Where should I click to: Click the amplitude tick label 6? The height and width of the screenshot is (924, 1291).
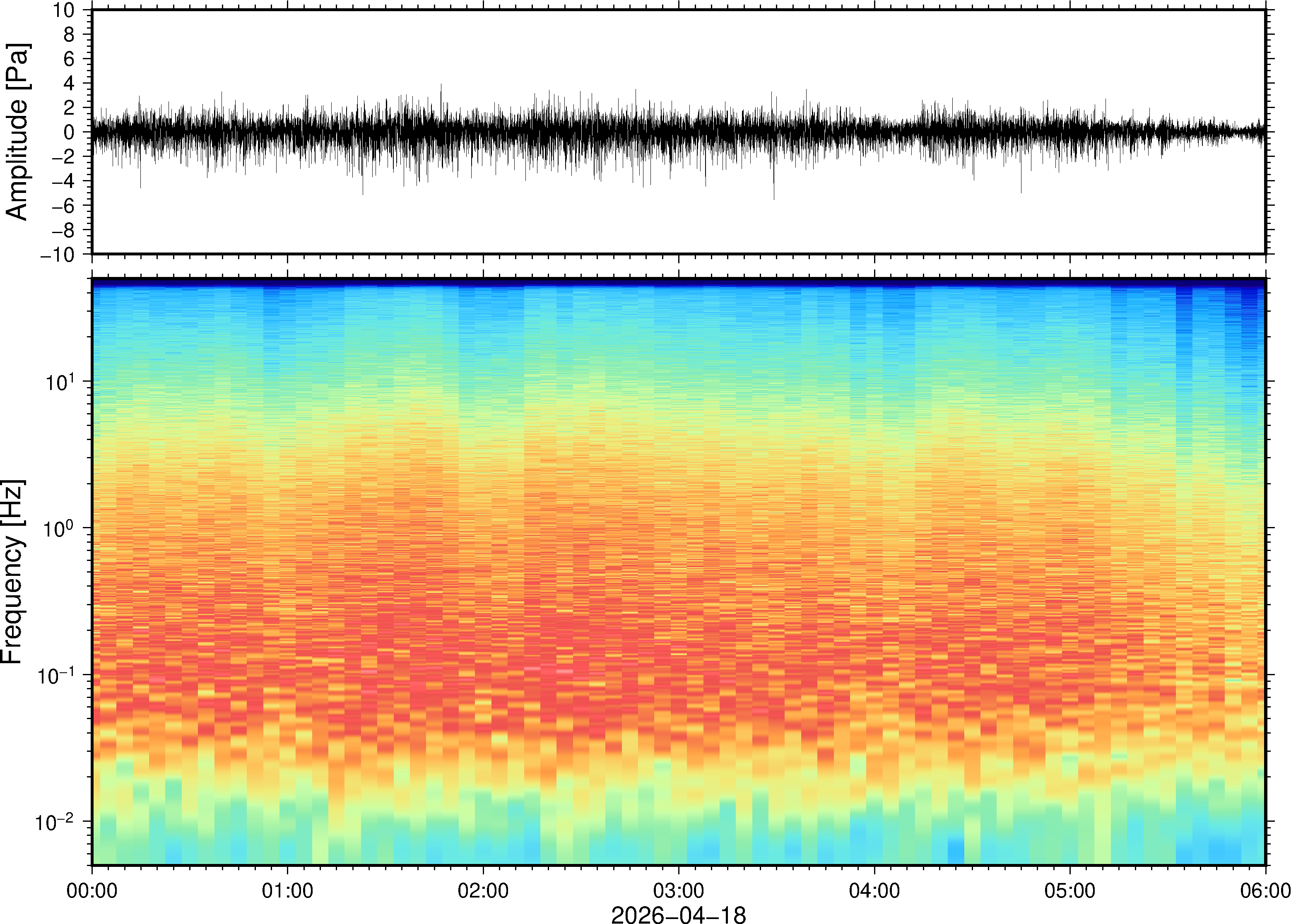pyautogui.click(x=70, y=59)
